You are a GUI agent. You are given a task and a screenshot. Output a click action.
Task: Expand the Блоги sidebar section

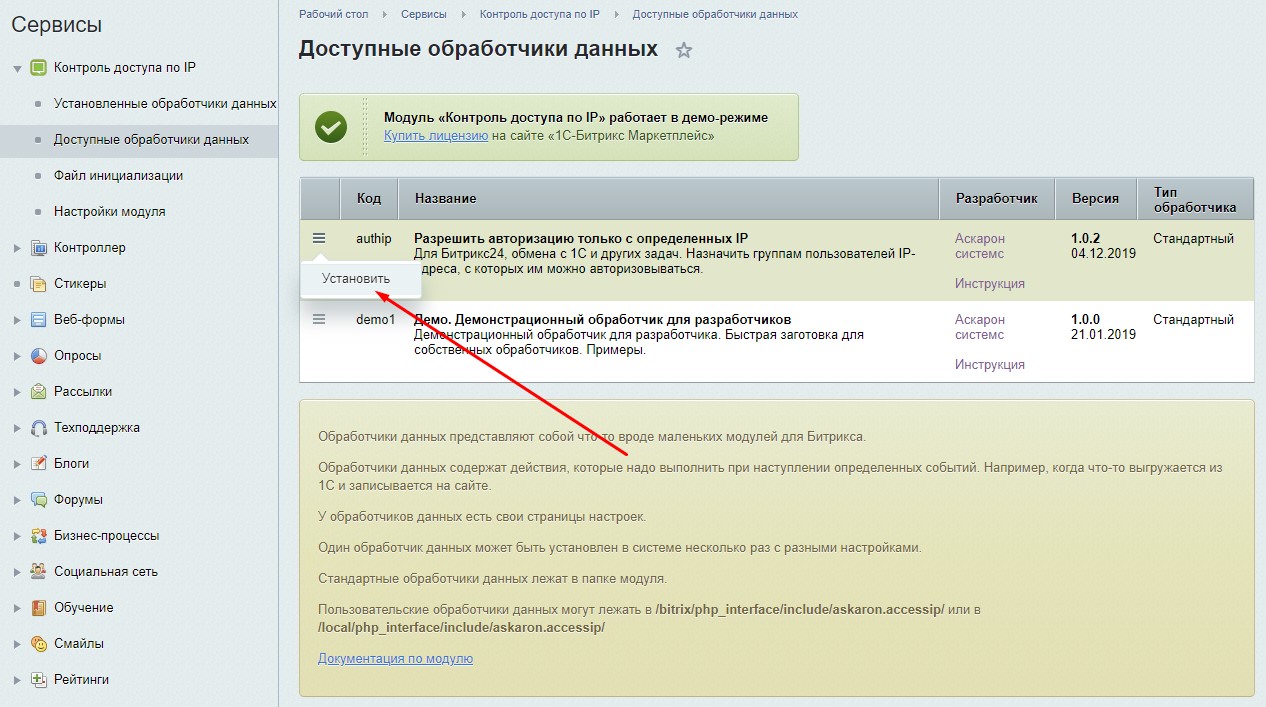(x=17, y=464)
